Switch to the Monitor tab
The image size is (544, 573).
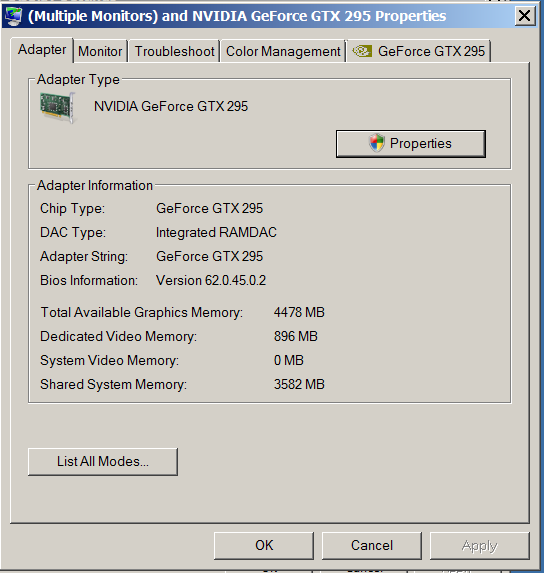pyautogui.click(x=100, y=51)
